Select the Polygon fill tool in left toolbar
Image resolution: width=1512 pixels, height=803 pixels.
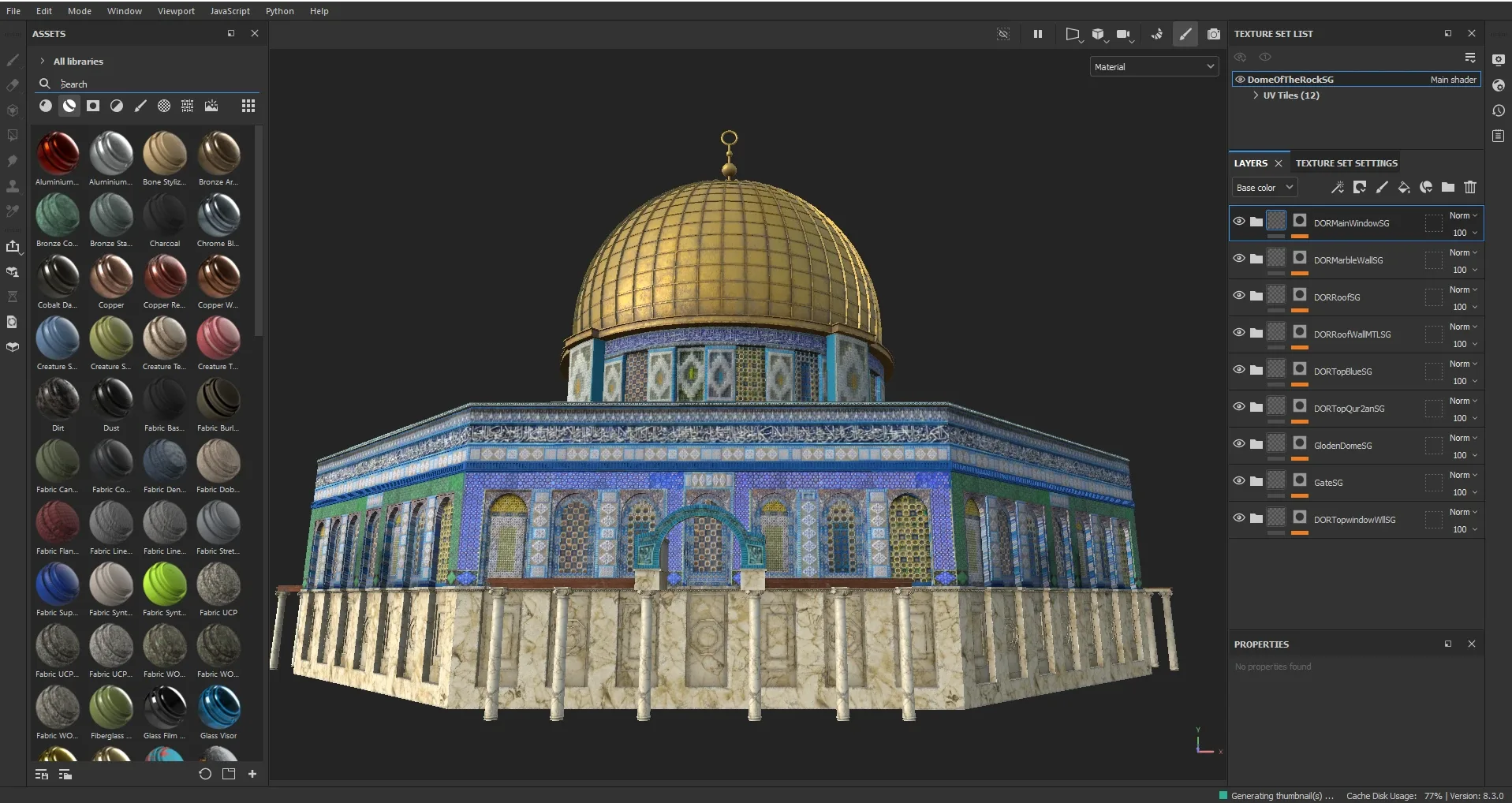(13, 136)
